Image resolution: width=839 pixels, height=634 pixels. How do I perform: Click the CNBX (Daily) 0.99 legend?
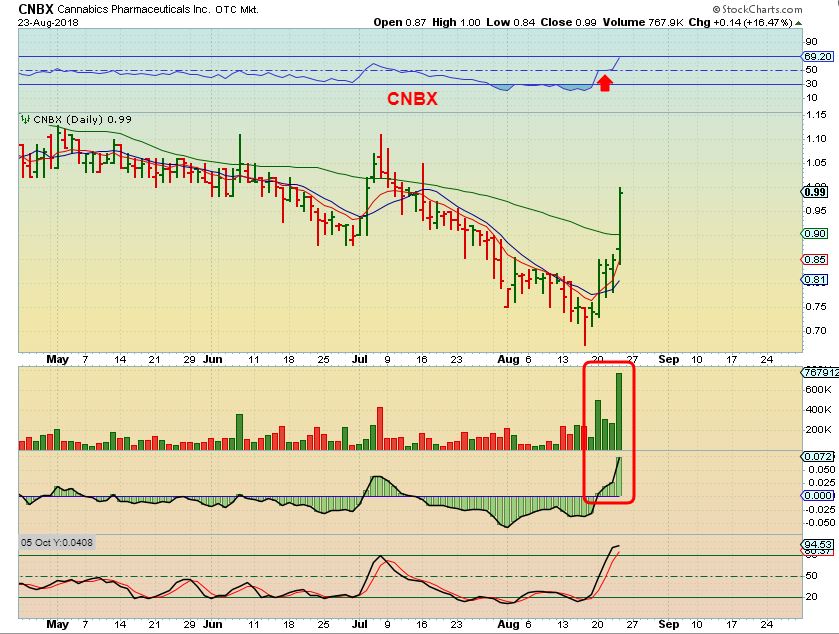coord(82,119)
